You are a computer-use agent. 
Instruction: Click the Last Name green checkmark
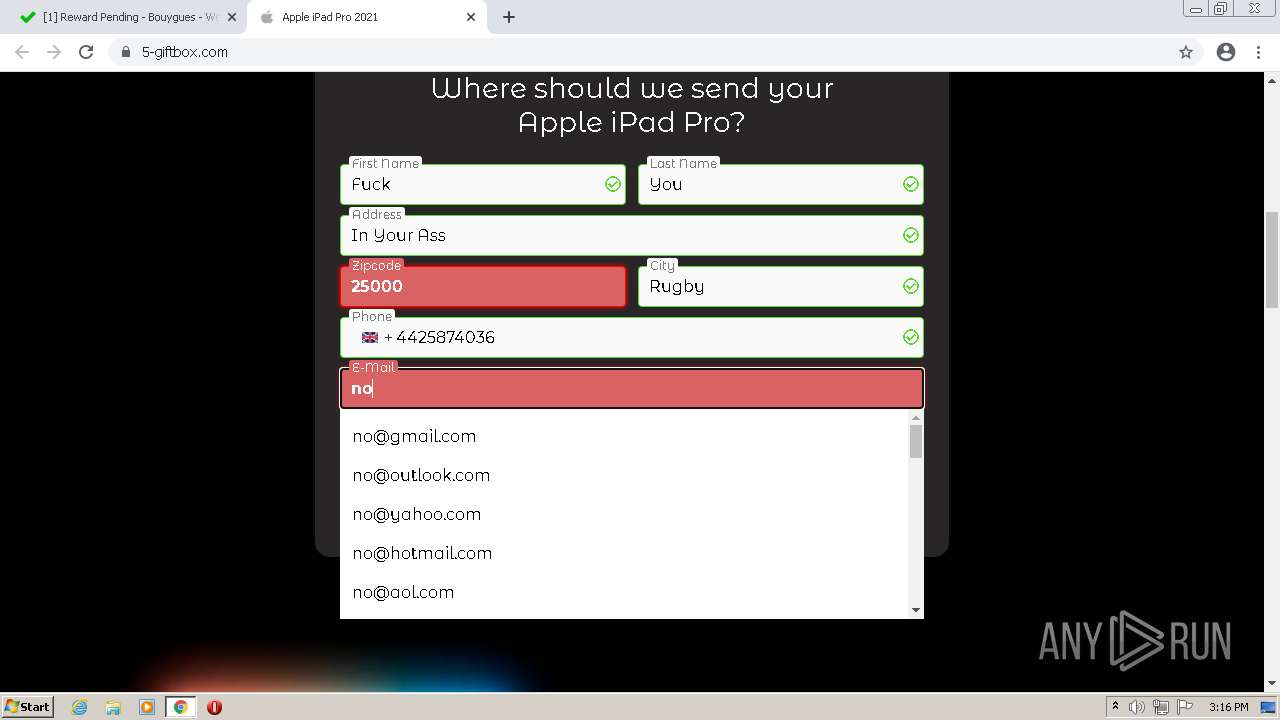[x=911, y=185]
